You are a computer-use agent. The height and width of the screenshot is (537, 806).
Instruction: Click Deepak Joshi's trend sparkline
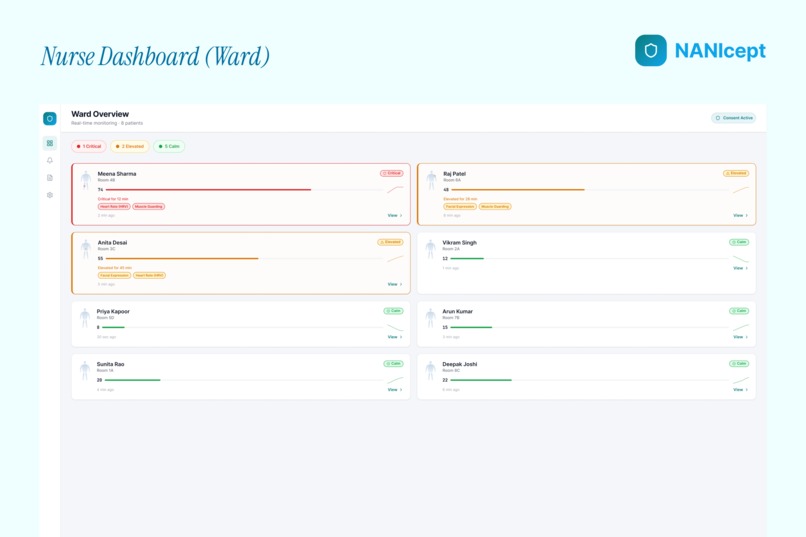[741, 380]
